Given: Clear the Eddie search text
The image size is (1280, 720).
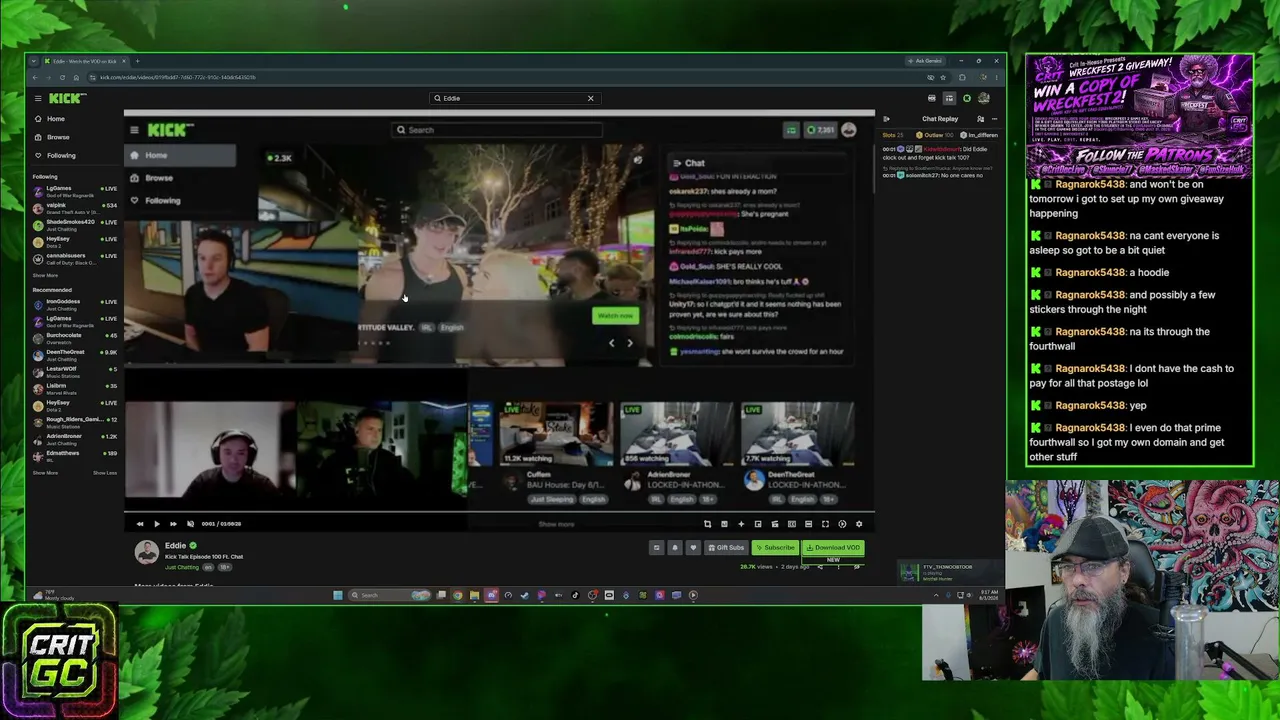Looking at the screenshot, I should tap(590, 98).
